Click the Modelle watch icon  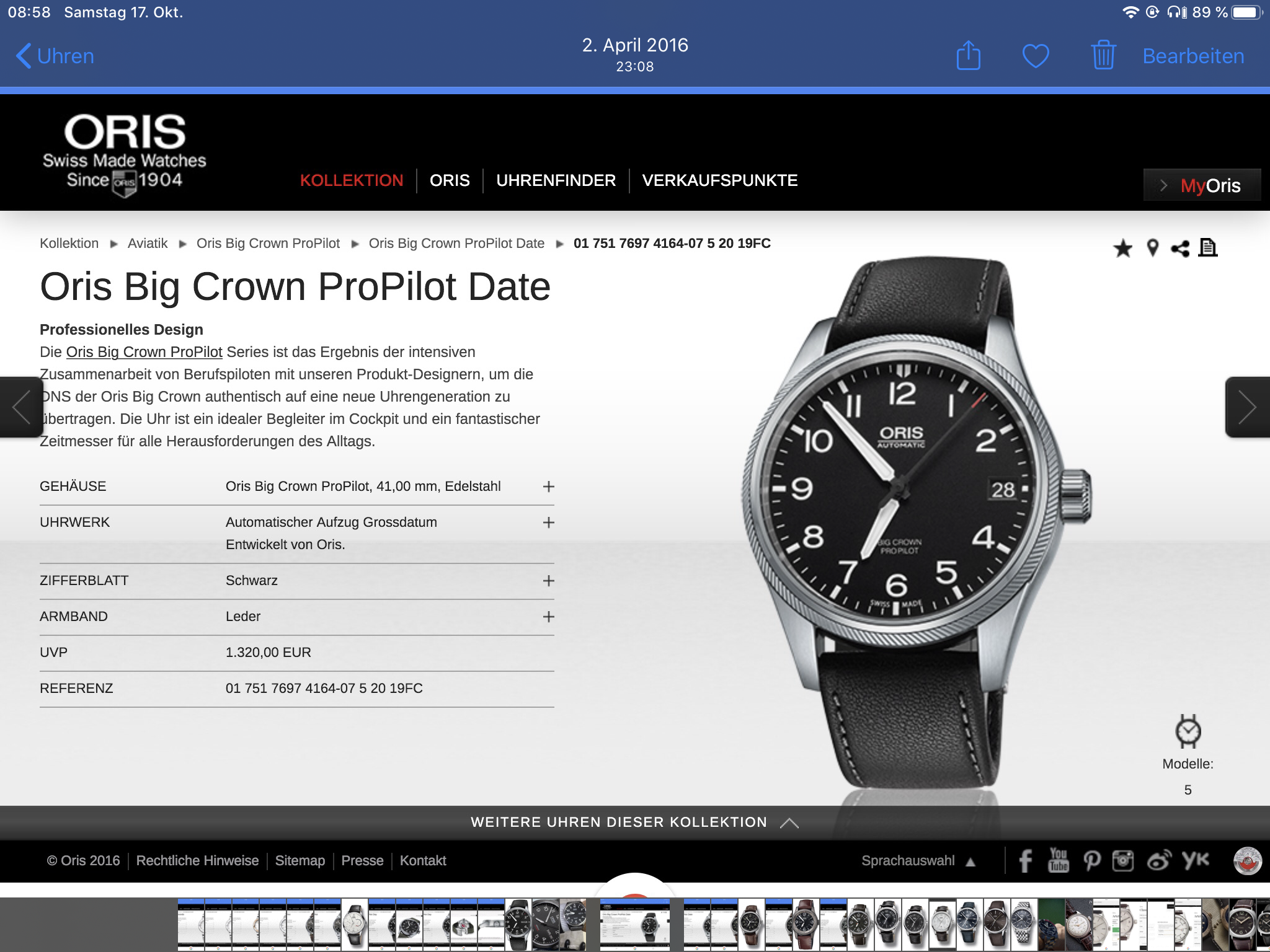click(1188, 731)
